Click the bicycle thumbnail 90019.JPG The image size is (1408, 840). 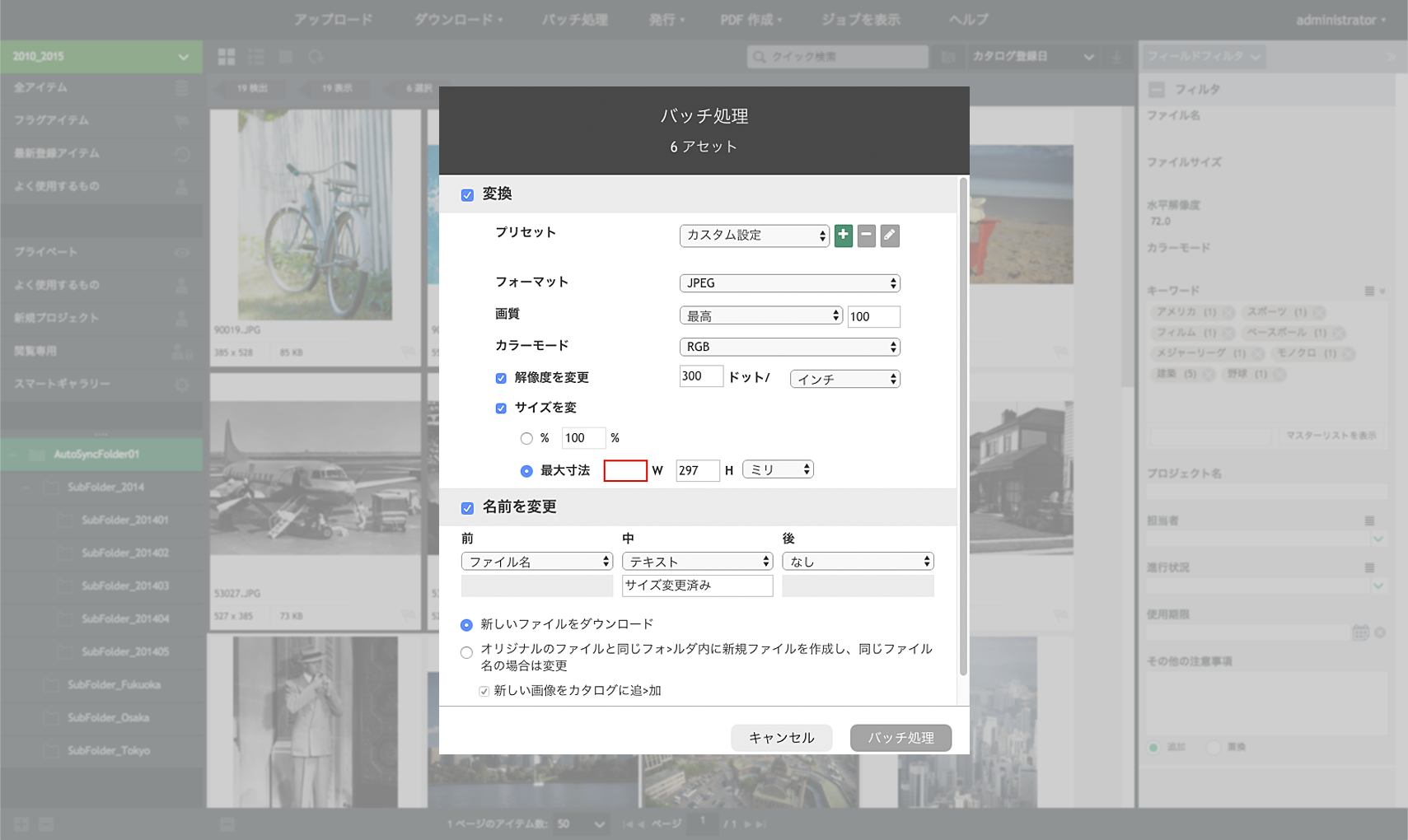click(315, 216)
